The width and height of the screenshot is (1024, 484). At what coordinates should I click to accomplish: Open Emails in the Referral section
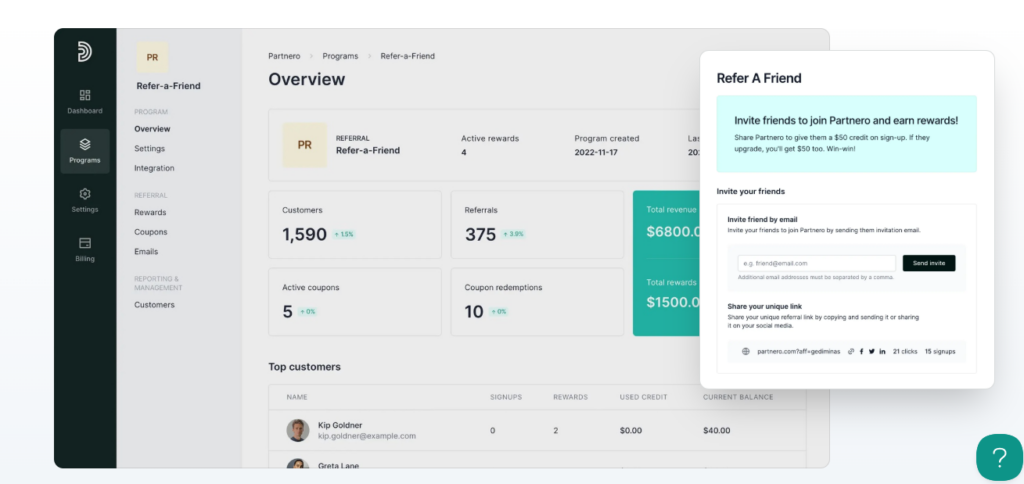(x=146, y=252)
